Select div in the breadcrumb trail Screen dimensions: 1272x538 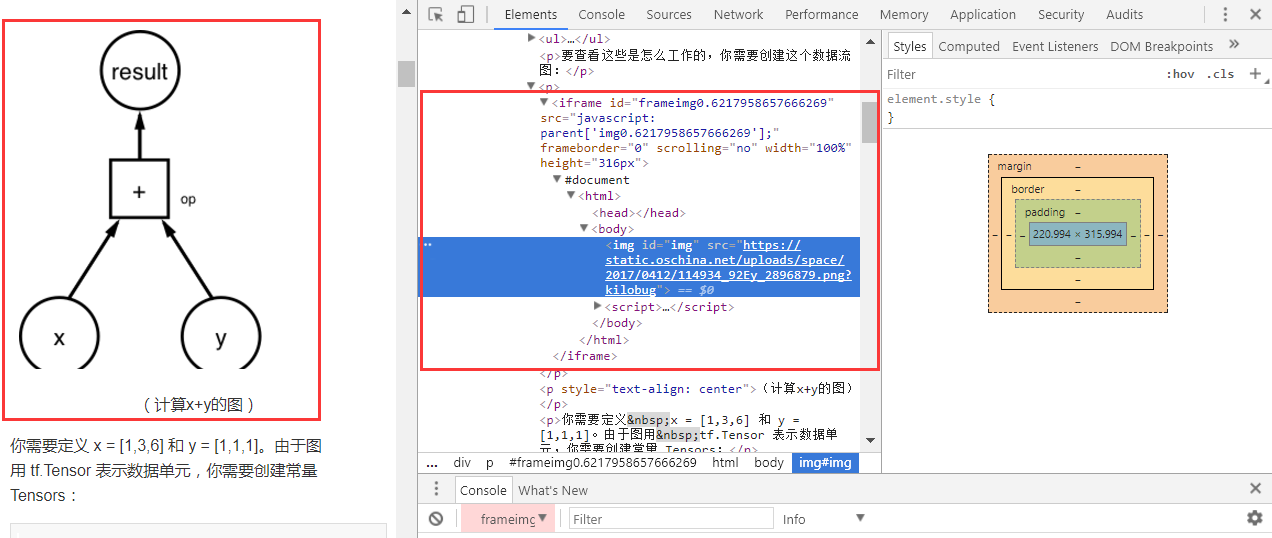[x=462, y=463]
